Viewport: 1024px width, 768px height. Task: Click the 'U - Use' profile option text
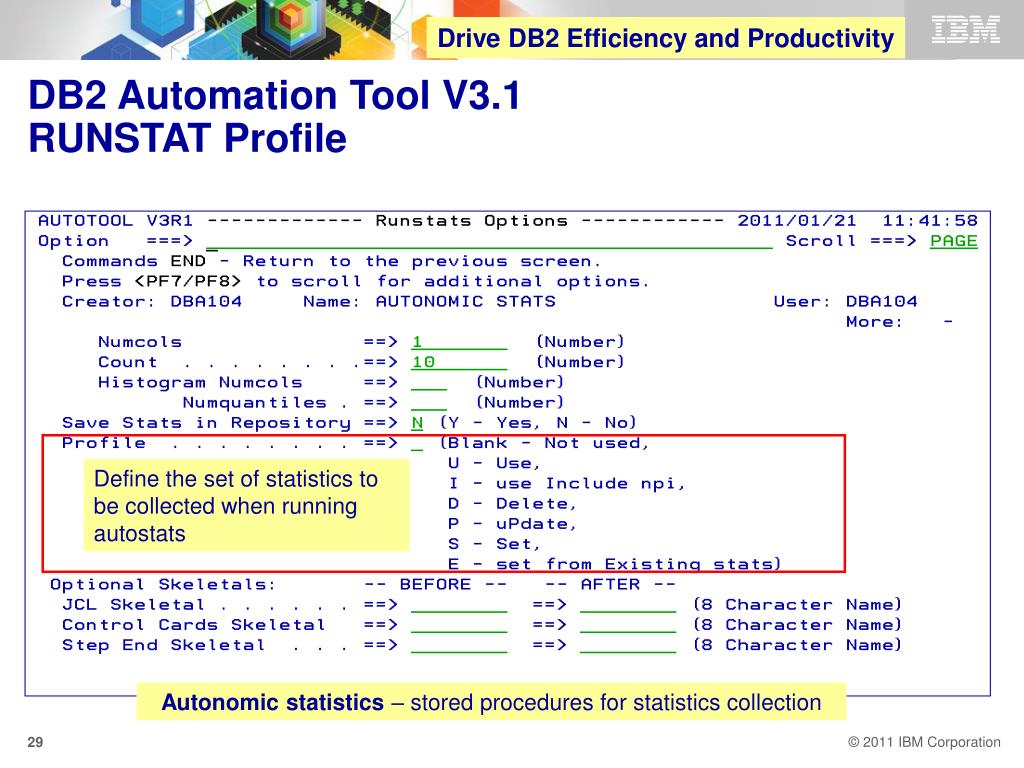tap(494, 464)
